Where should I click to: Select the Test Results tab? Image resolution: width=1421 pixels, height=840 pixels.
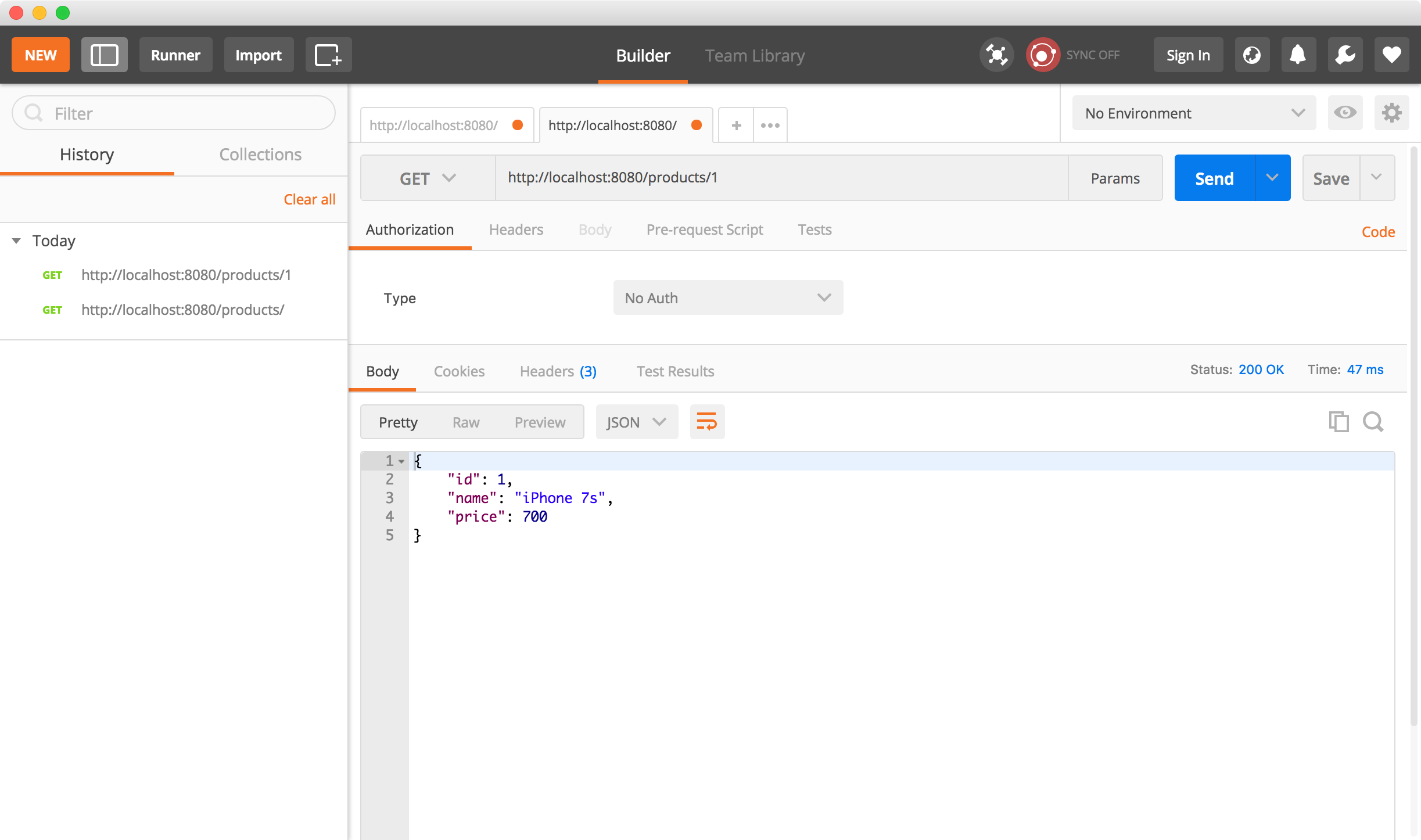(675, 371)
